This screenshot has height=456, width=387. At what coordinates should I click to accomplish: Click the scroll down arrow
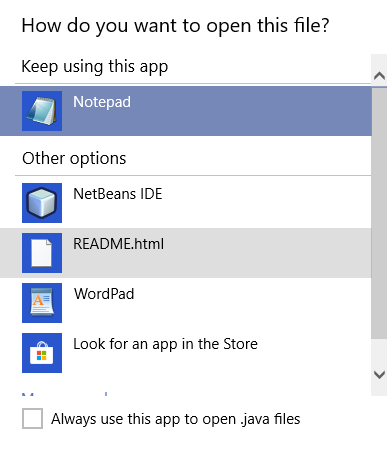coord(379,375)
